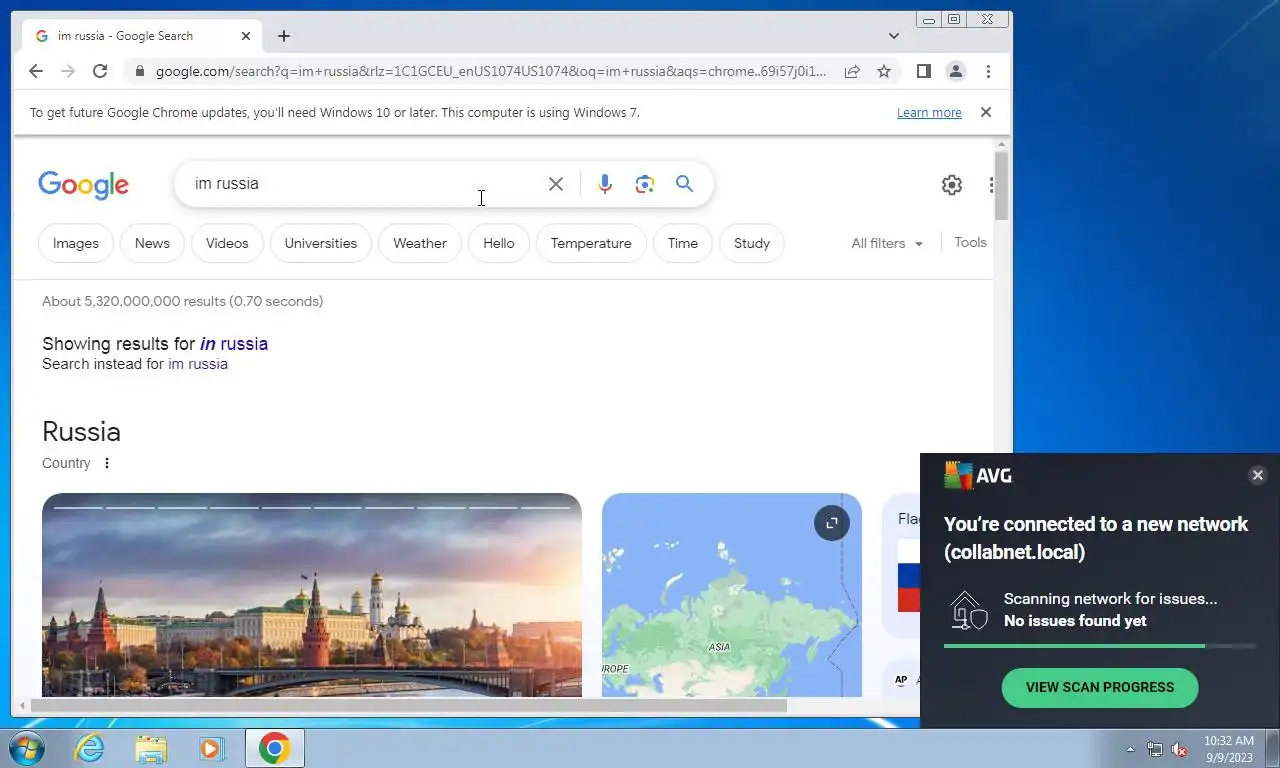Search by image with Lens icon

pyautogui.click(x=645, y=184)
